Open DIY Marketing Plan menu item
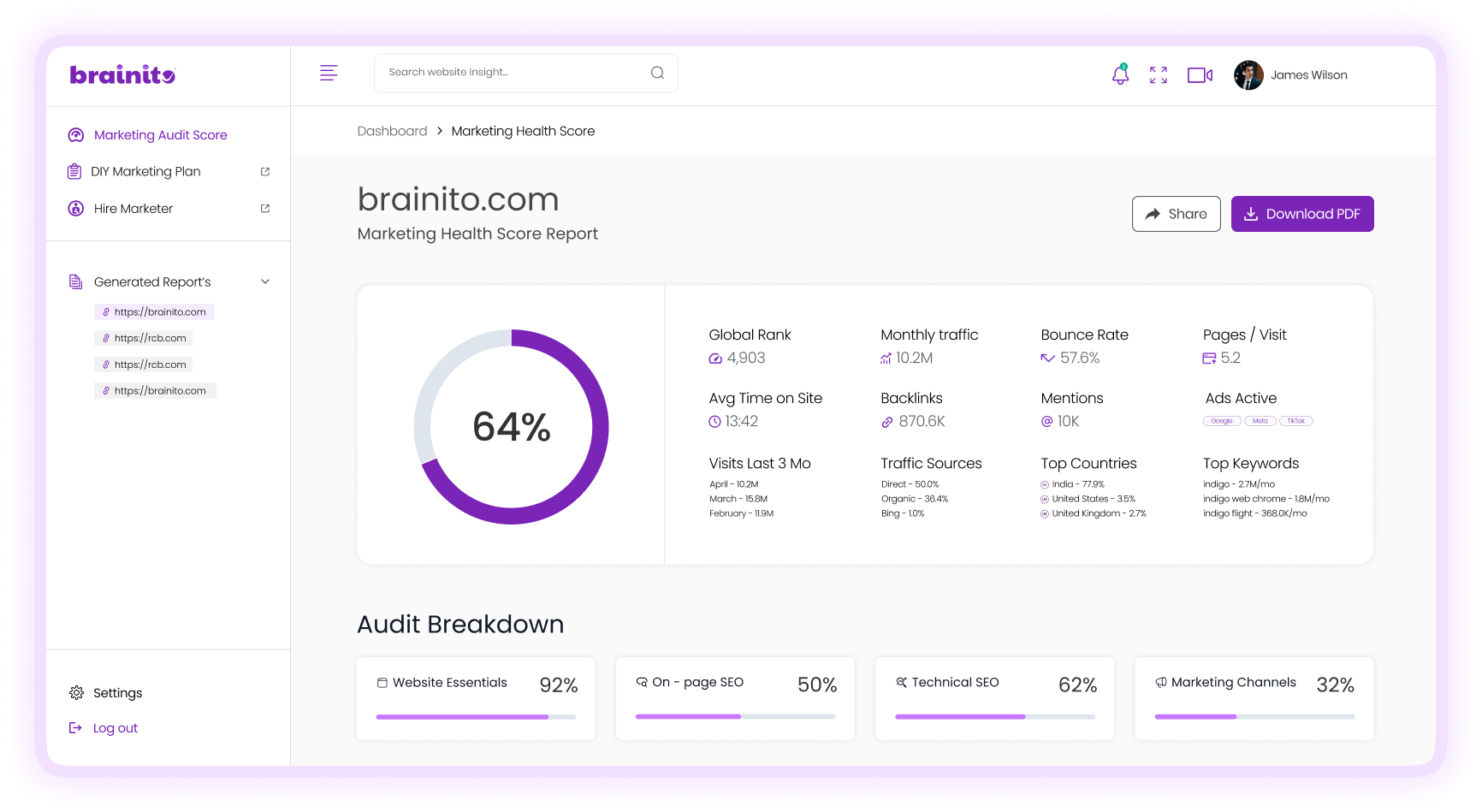The width and height of the screenshot is (1482, 812). click(145, 172)
